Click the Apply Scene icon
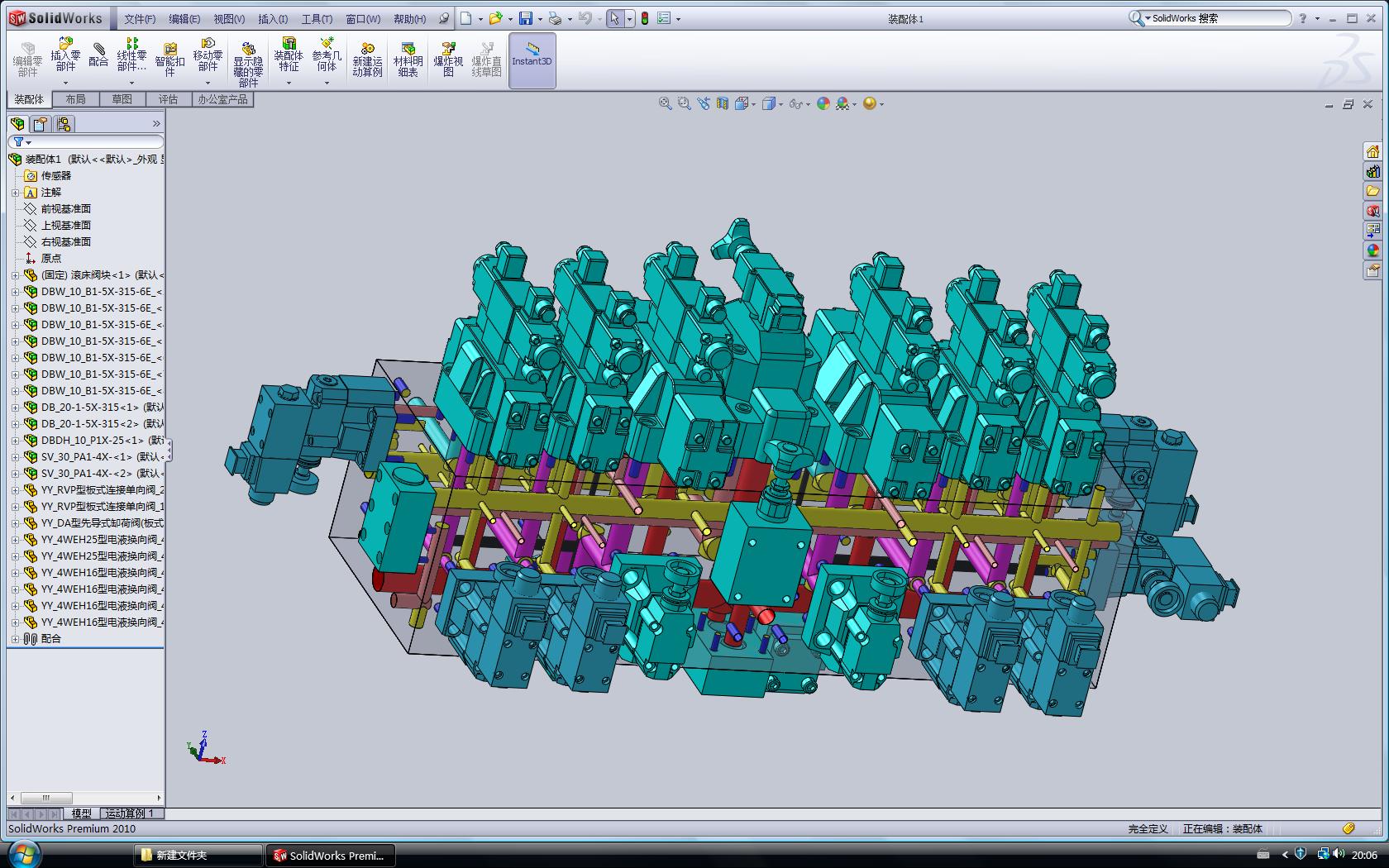The width and height of the screenshot is (1389, 868). 842,103
